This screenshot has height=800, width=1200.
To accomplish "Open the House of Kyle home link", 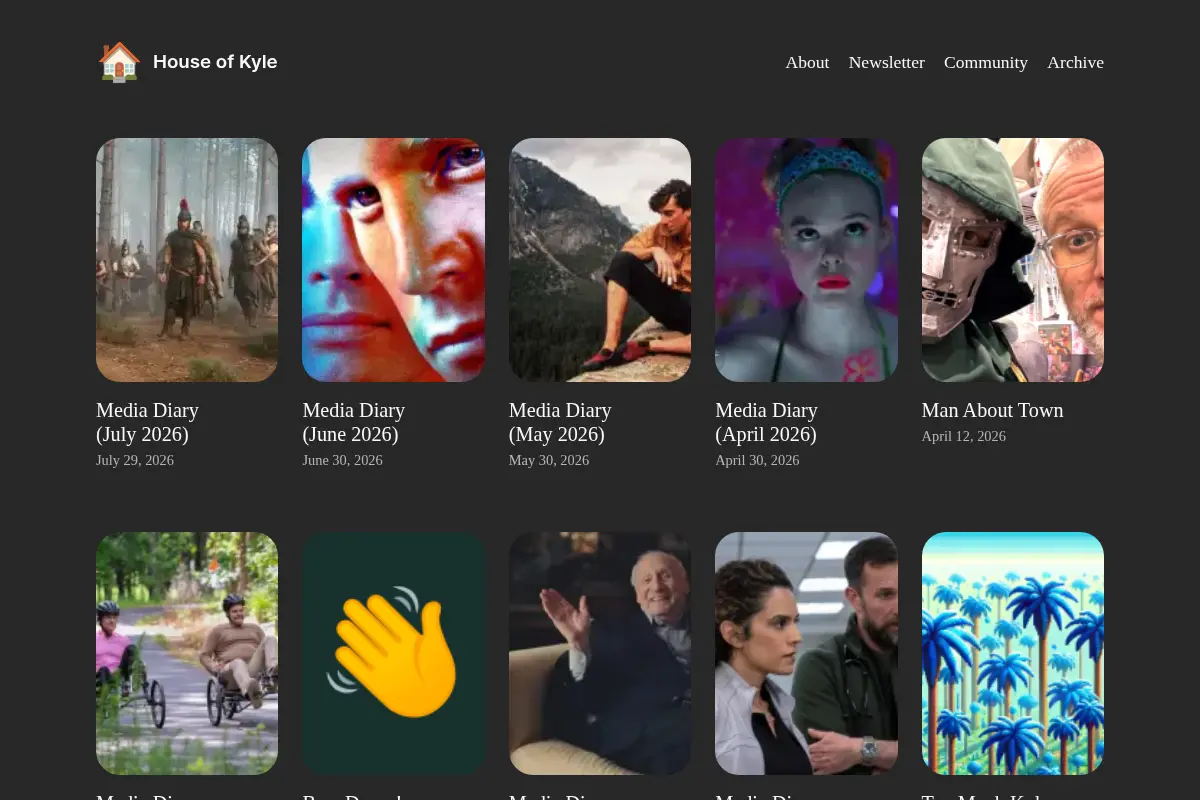I will pyautogui.click(x=215, y=62).
